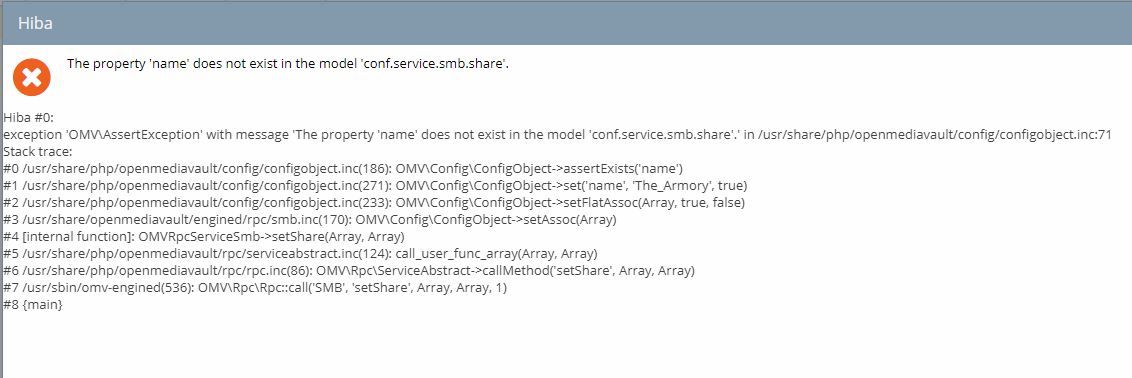Image resolution: width=1132 pixels, height=378 pixels.
Task: Click stack line #6 ServiceAbstract callMethod
Action: [x=349, y=271]
